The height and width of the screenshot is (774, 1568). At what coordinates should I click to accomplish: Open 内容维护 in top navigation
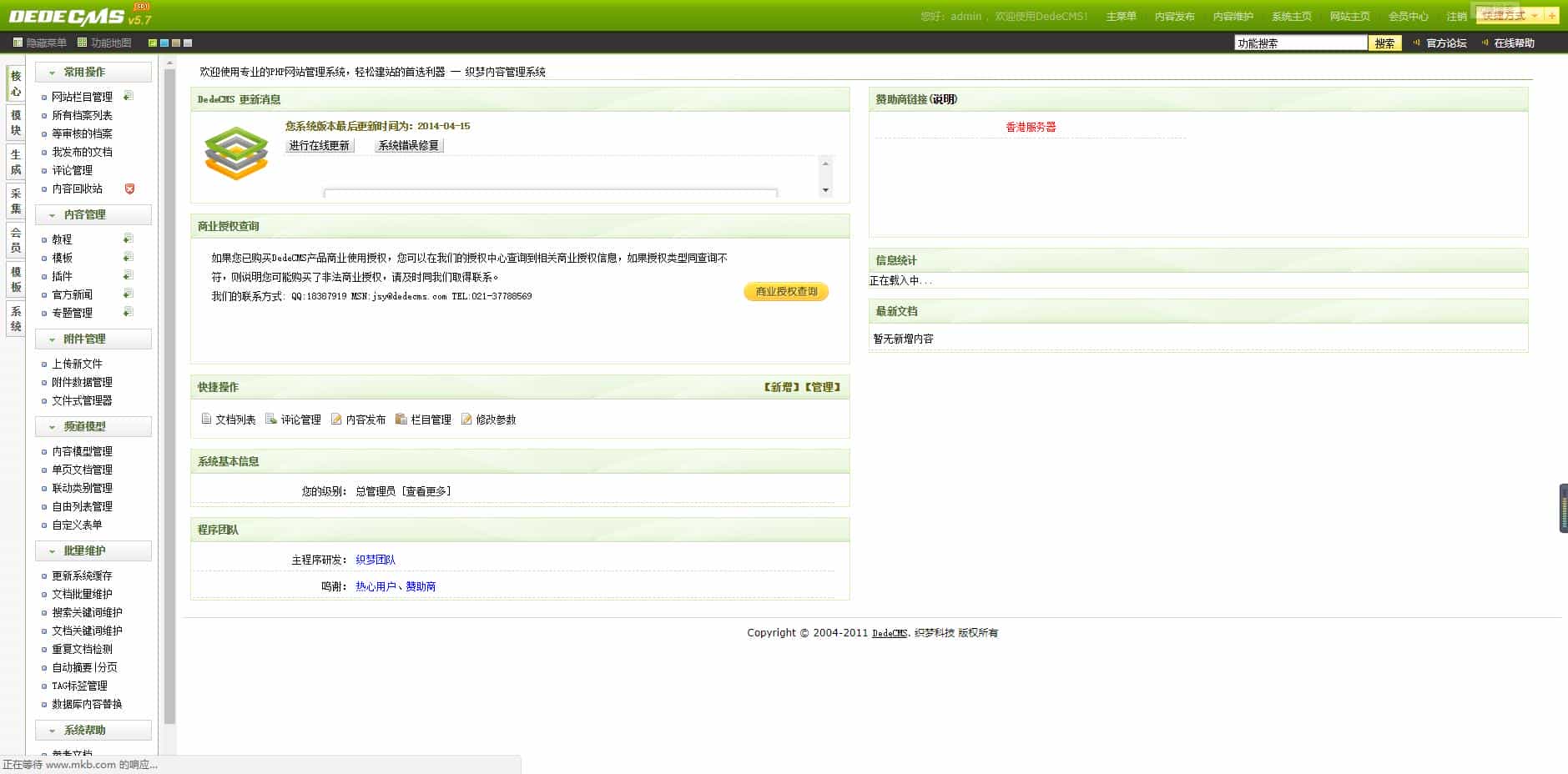click(1233, 17)
